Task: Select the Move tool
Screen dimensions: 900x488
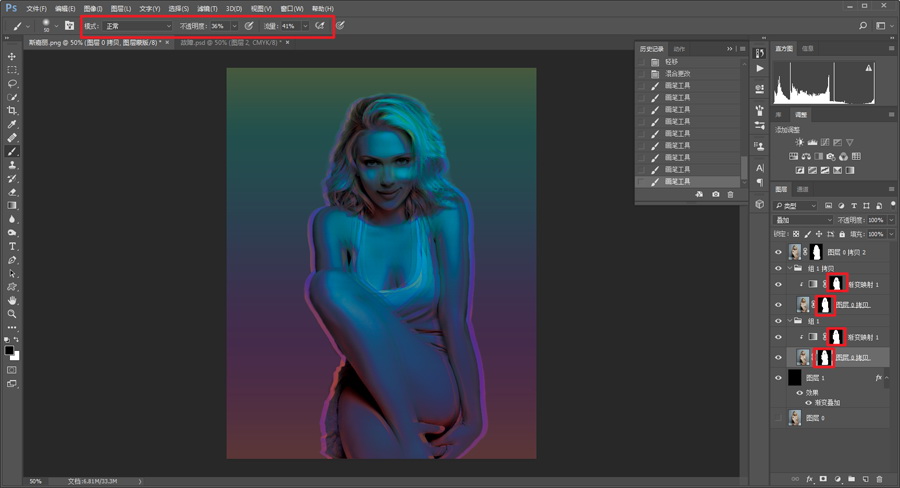Action: click(x=11, y=56)
